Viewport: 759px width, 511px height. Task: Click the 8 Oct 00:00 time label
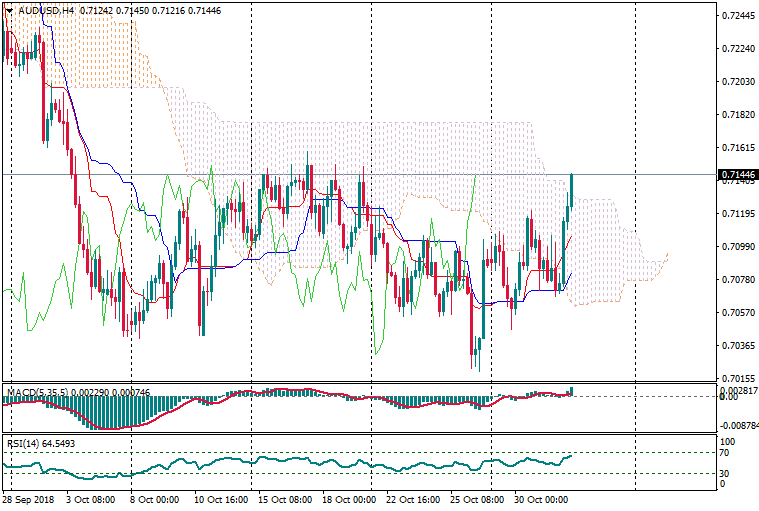153,498
